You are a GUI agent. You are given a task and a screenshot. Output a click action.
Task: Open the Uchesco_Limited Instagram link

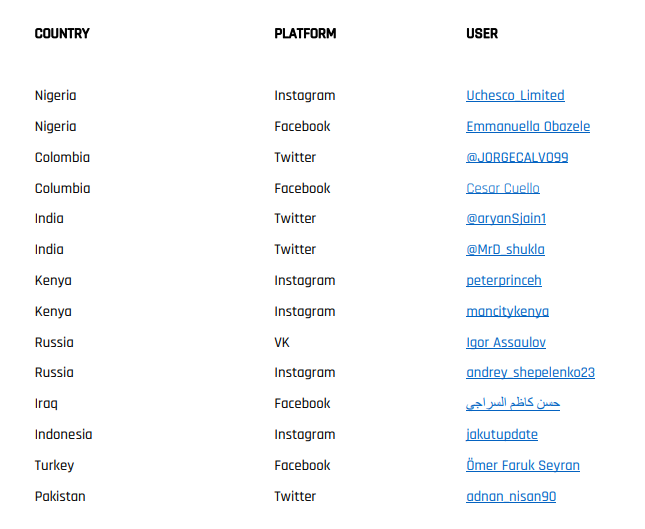515,95
